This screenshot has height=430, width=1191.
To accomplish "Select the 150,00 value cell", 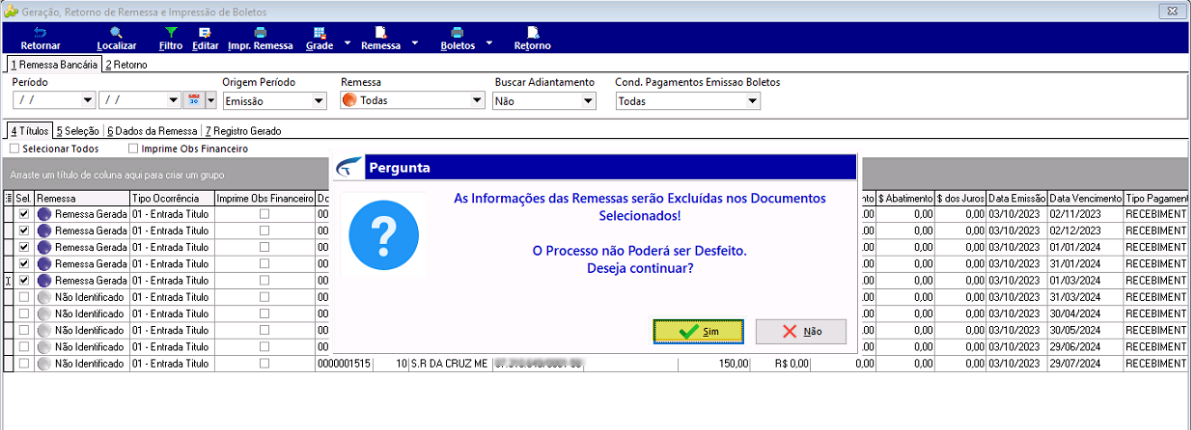I will tap(714, 364).
